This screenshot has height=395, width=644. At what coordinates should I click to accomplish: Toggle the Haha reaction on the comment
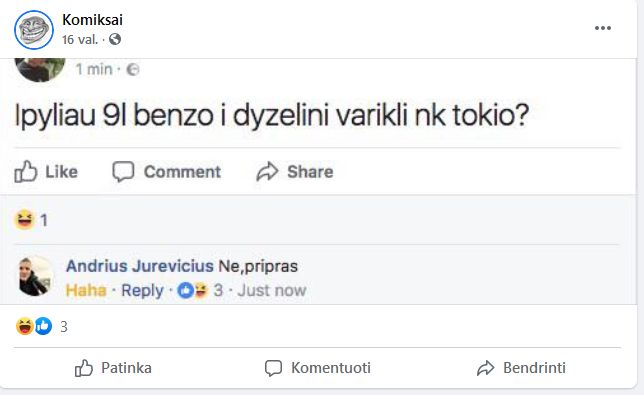[86, 290]
